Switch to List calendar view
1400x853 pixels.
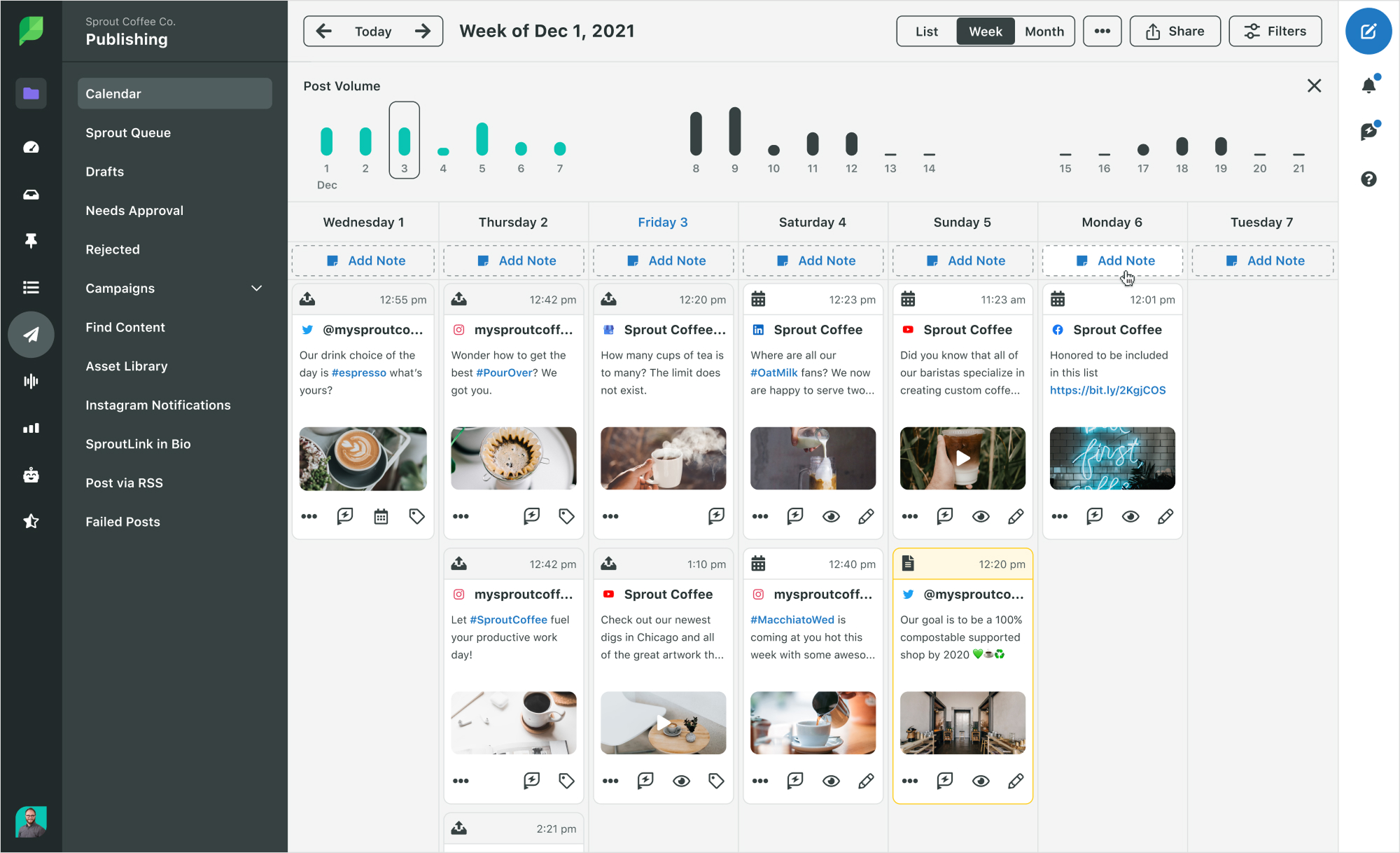(924, 30)
